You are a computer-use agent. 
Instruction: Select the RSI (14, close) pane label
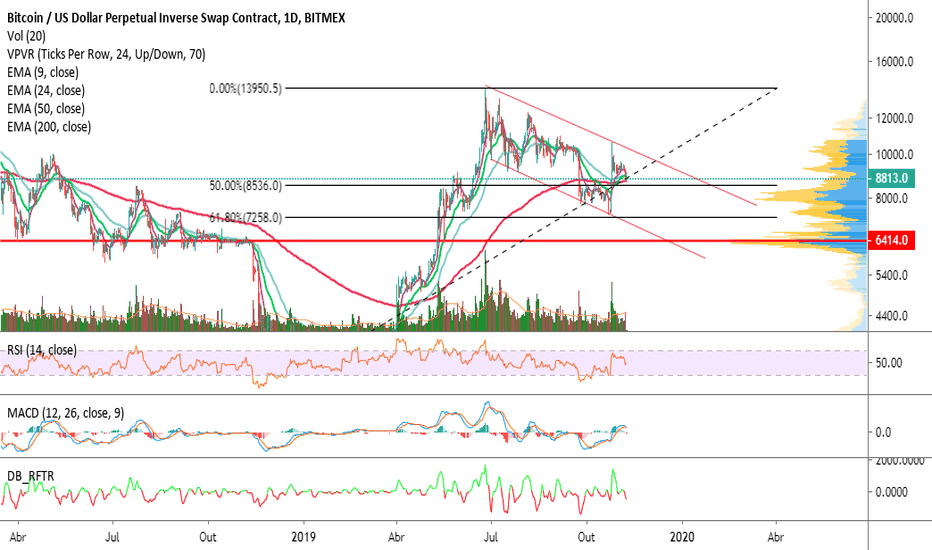point(42,350)
